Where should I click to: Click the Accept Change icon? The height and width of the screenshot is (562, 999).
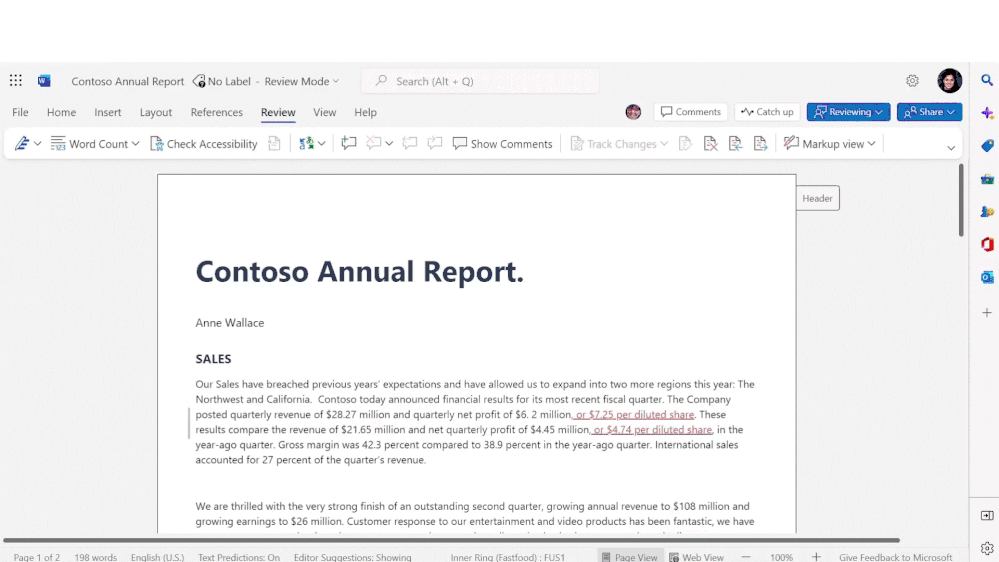pyautogui.click(x=686, y=144)
